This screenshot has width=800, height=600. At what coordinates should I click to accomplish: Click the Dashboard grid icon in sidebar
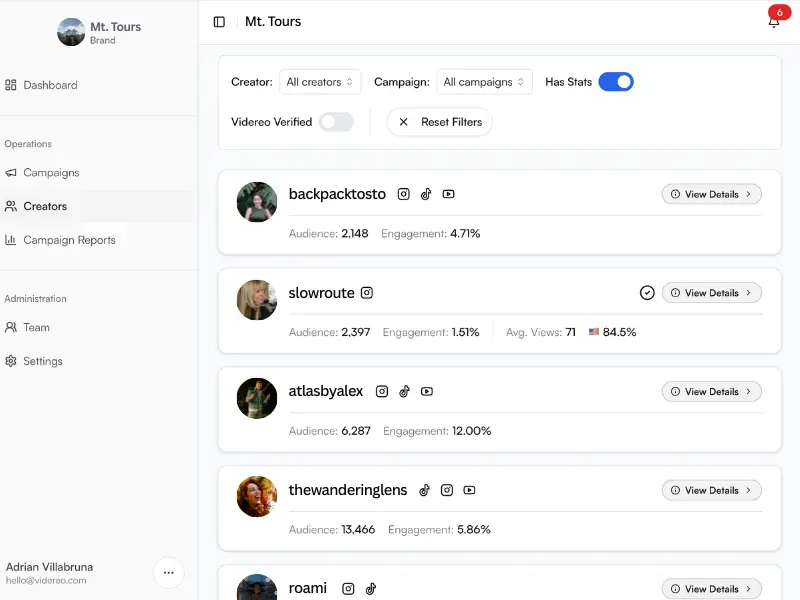coord(13,85)
